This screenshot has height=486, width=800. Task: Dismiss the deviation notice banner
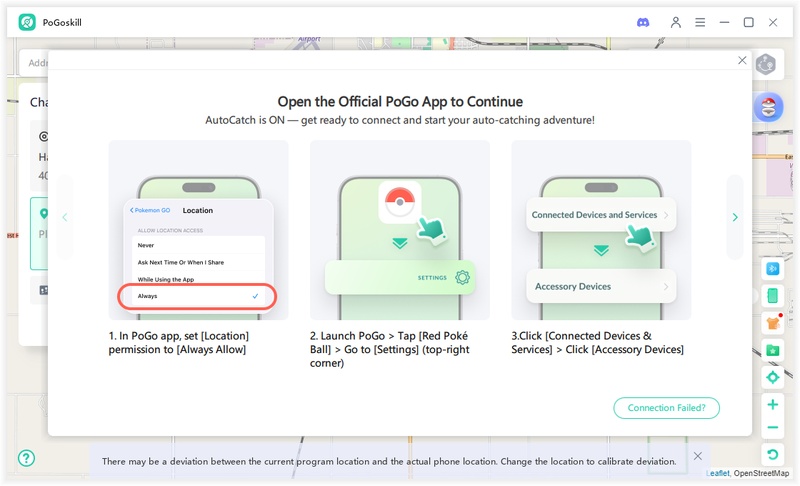pos(697,456)
